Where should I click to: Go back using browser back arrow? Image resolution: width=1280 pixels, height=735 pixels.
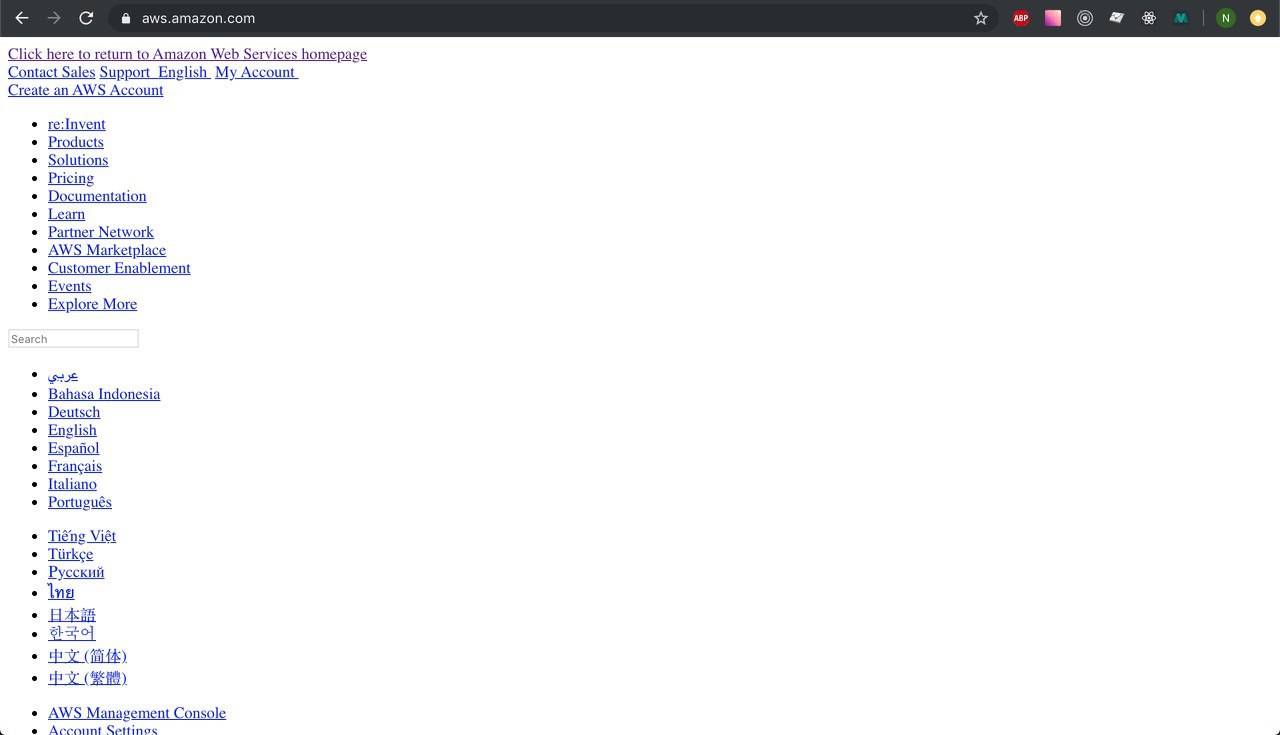[22, 18]
